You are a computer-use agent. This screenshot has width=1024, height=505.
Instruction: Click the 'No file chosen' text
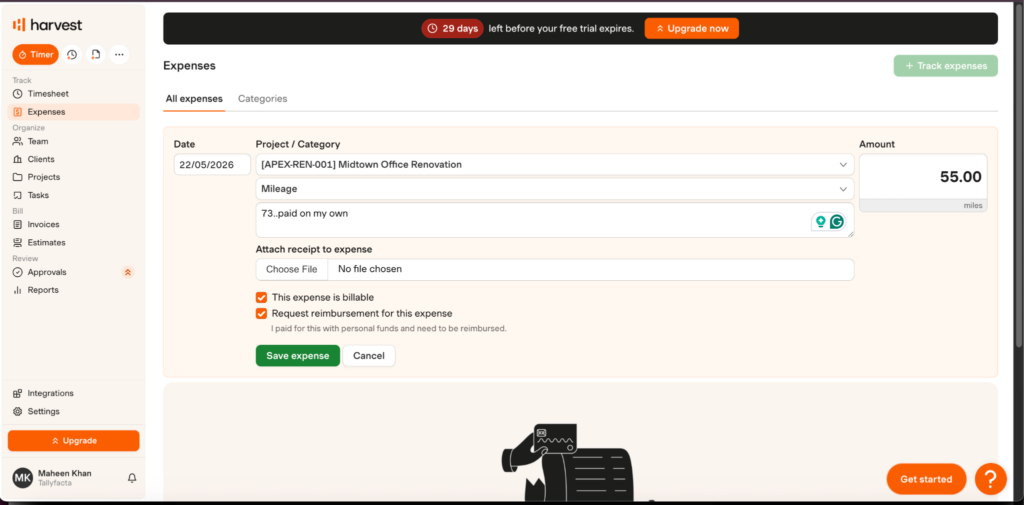(x=370, y=269)
